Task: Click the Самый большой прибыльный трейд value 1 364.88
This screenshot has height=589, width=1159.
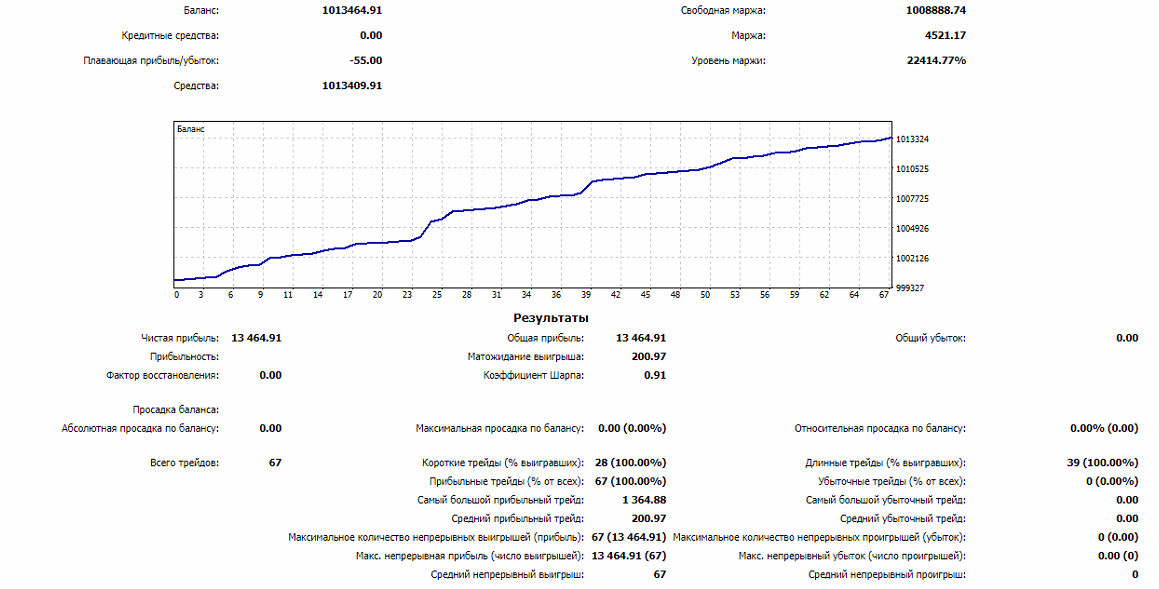Action: (x=644, y=500)
